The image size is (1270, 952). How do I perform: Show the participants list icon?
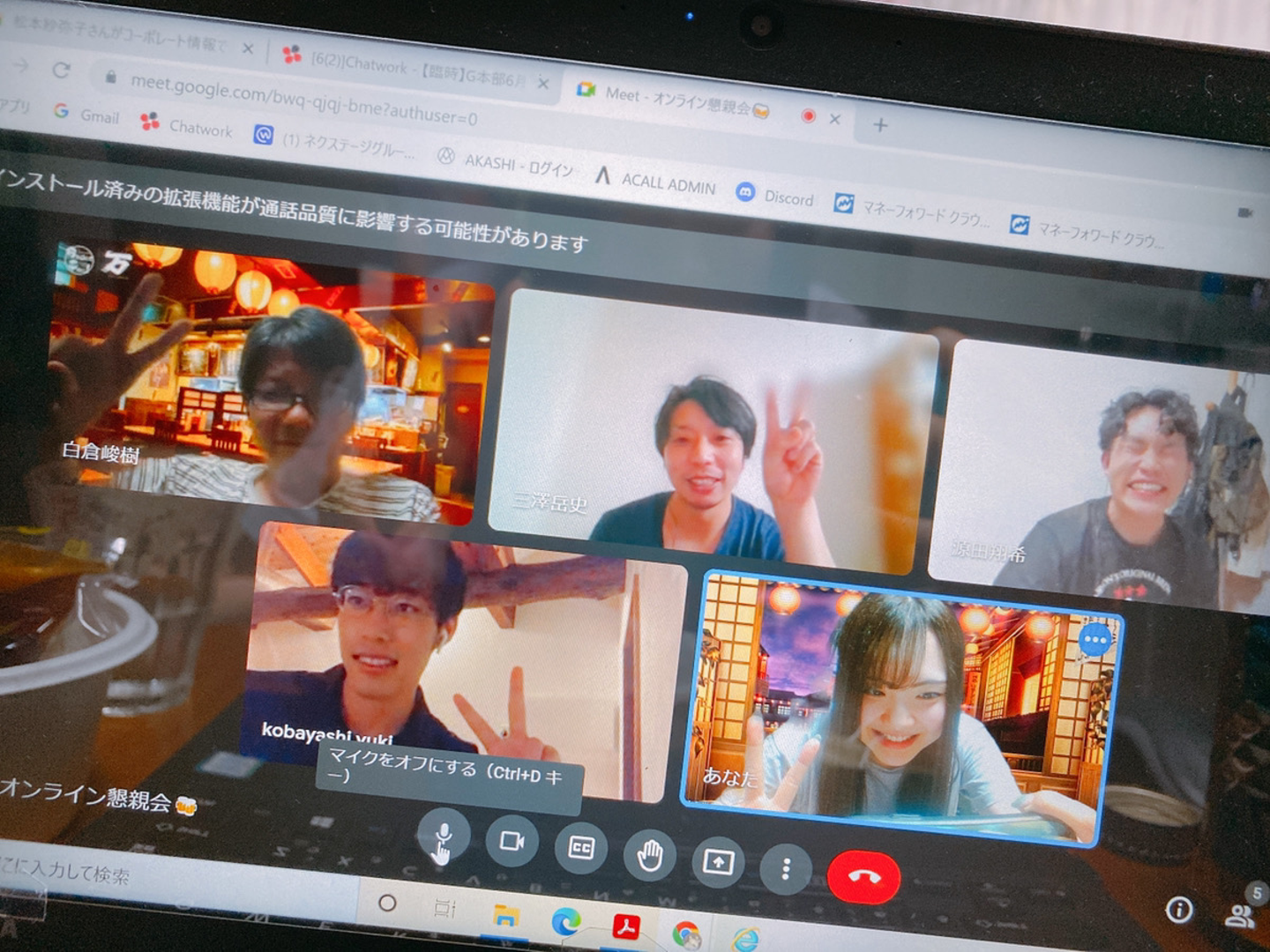[x=1238, y=917]
